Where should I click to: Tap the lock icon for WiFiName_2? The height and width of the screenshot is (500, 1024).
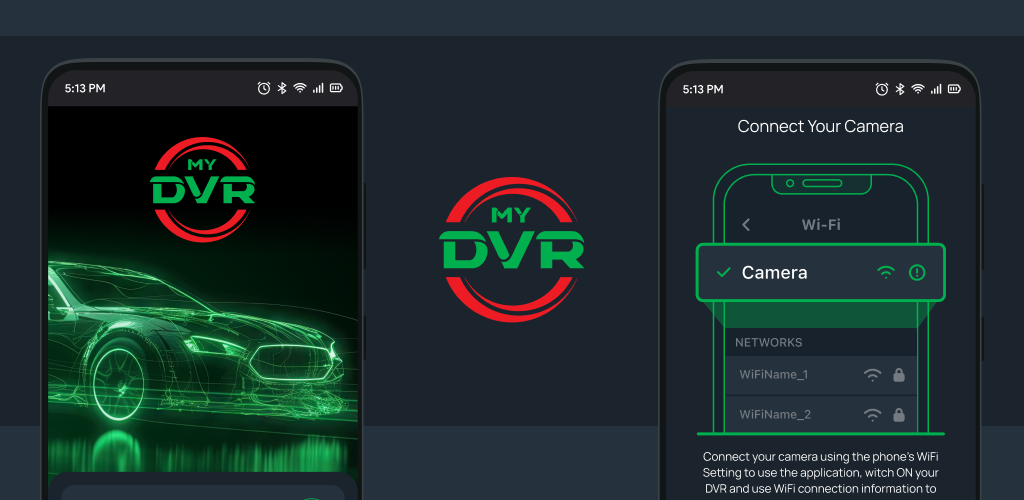(899, 414)
